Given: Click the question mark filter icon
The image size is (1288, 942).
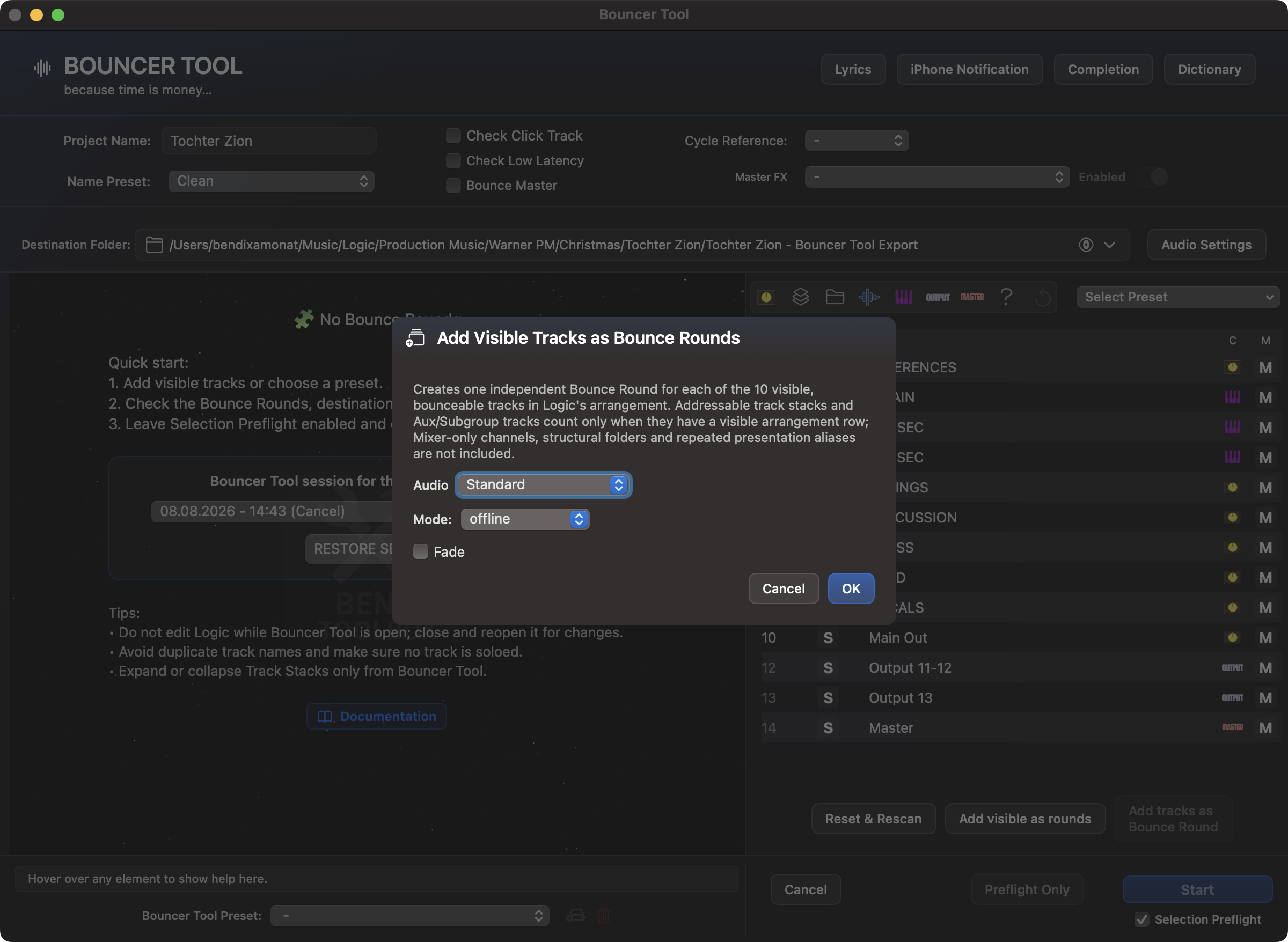Looking at the screenshot, I should [x=1006, y=297].
